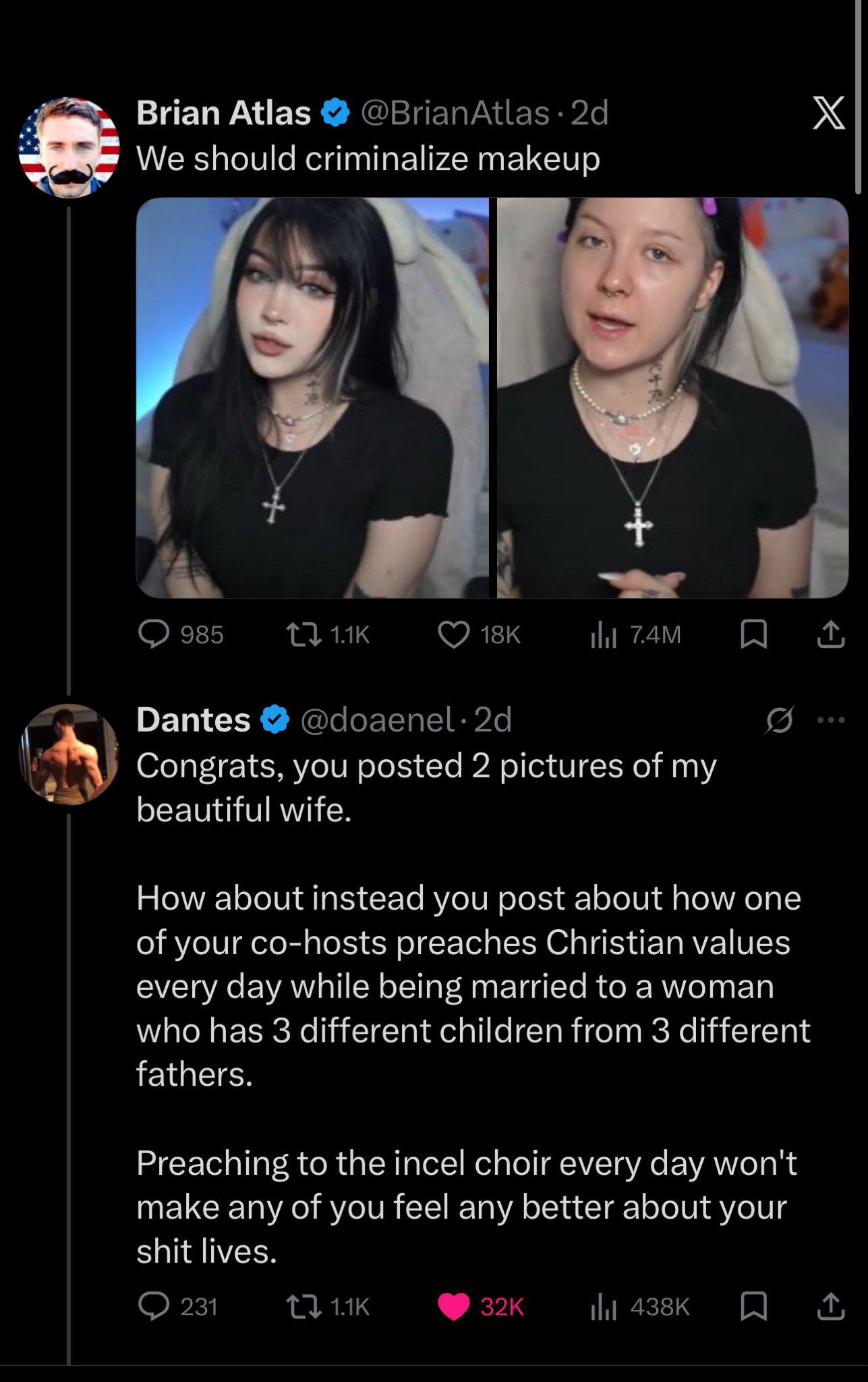Reply to Brian Atlas's makeup post
Image resolution: width=868 pixels, height=1382 pixels.
click(154, 635)
